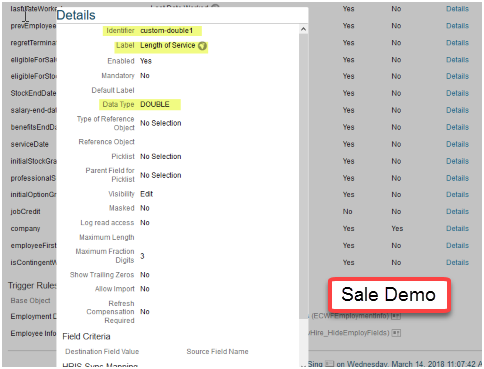Screen dimensions: 484x369
Task: Click the Visibility value Edit
Action: pyautogui.click(x=146, y=194)
